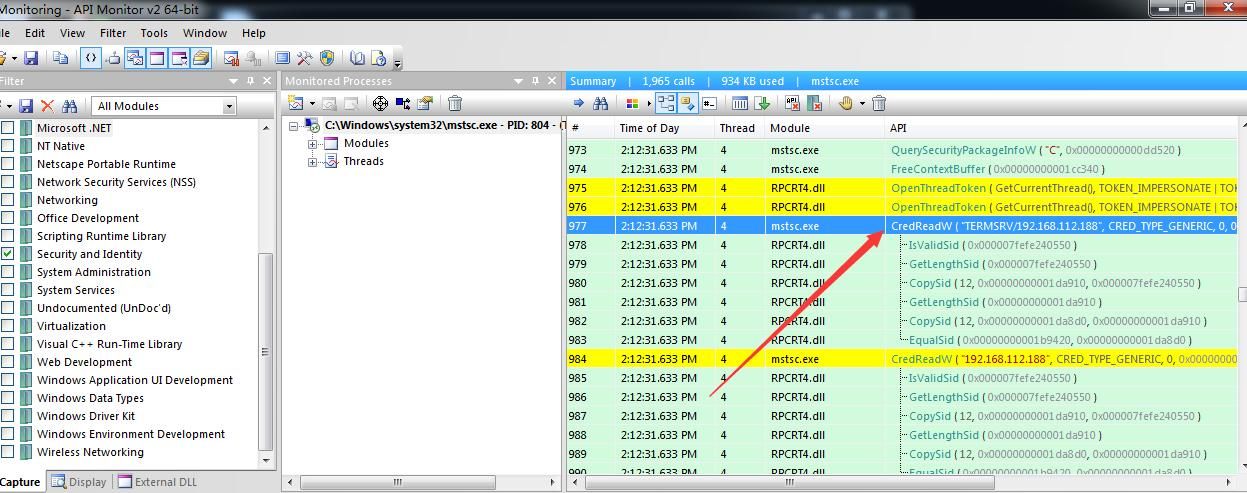The height and width of the screenshot is (493, 1247).
Task: Open the Help menu
Action: [x=254, y=33]
